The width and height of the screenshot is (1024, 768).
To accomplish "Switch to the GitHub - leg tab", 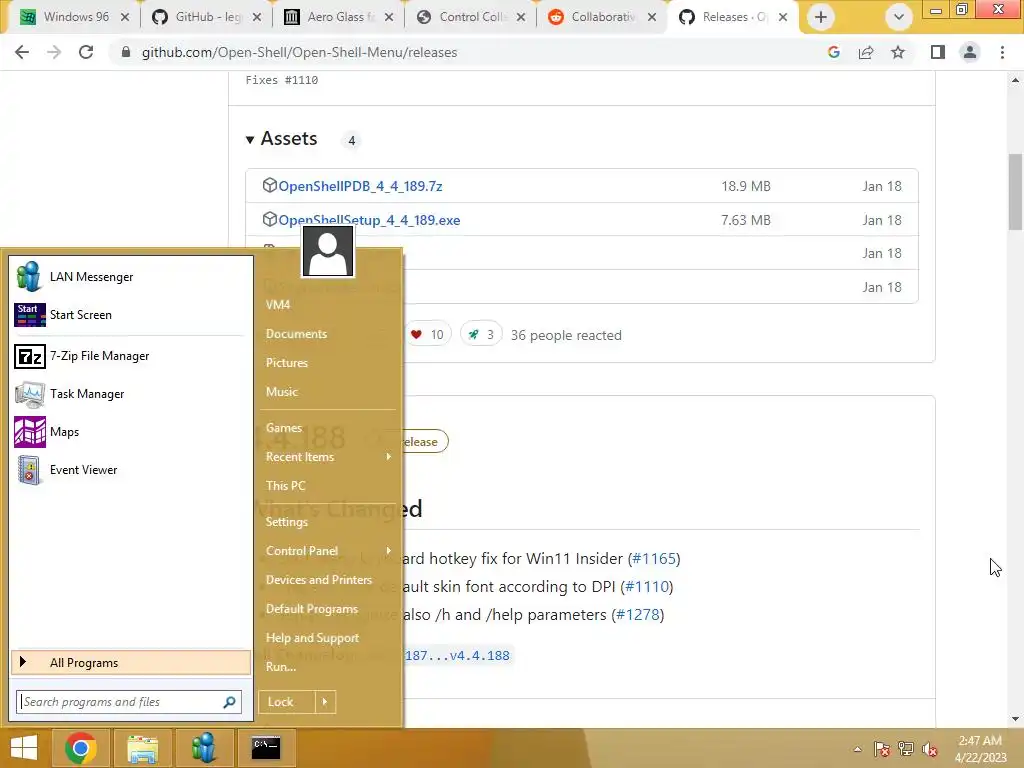I will [206, 17].
